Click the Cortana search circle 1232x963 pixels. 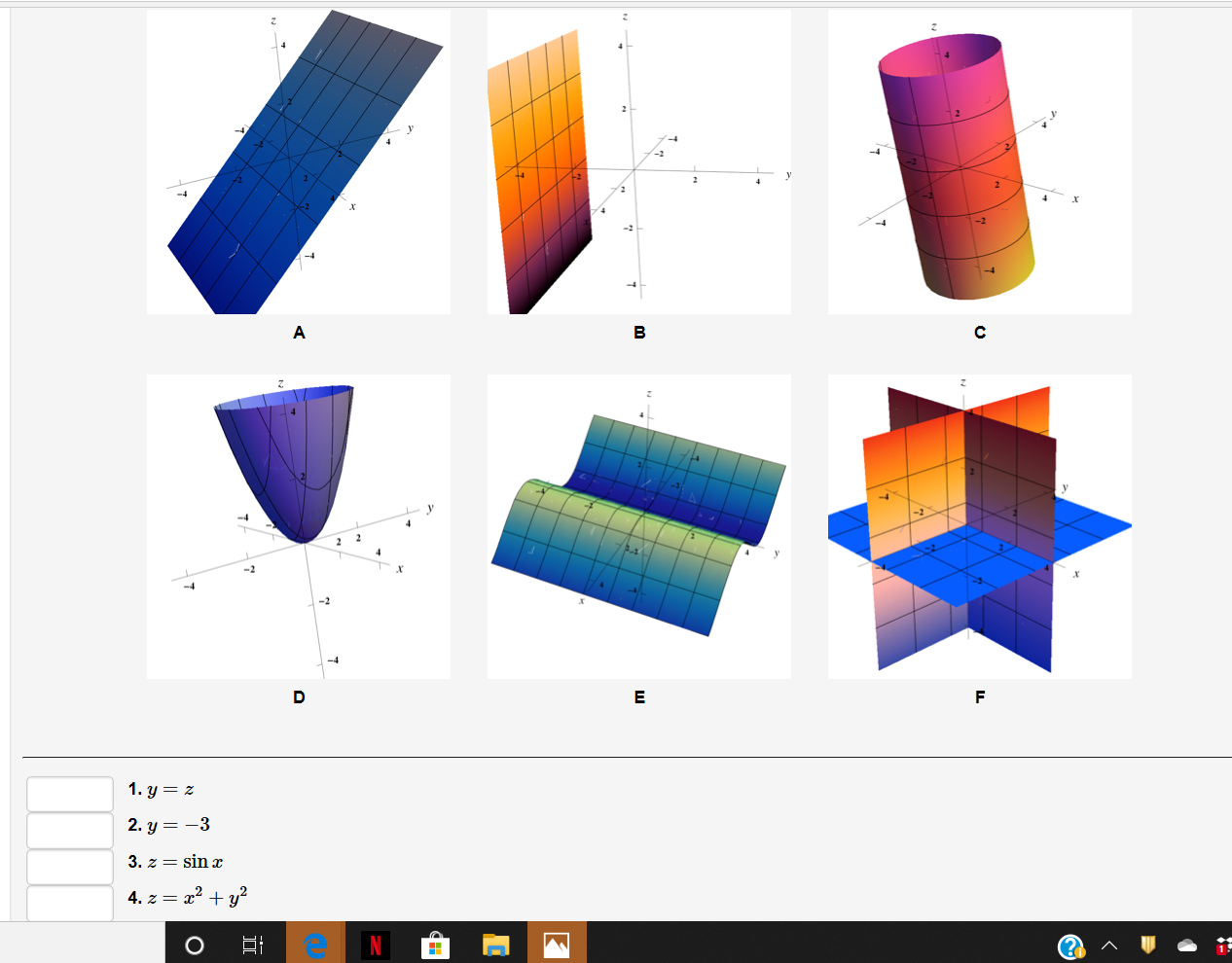pos(194,943)
